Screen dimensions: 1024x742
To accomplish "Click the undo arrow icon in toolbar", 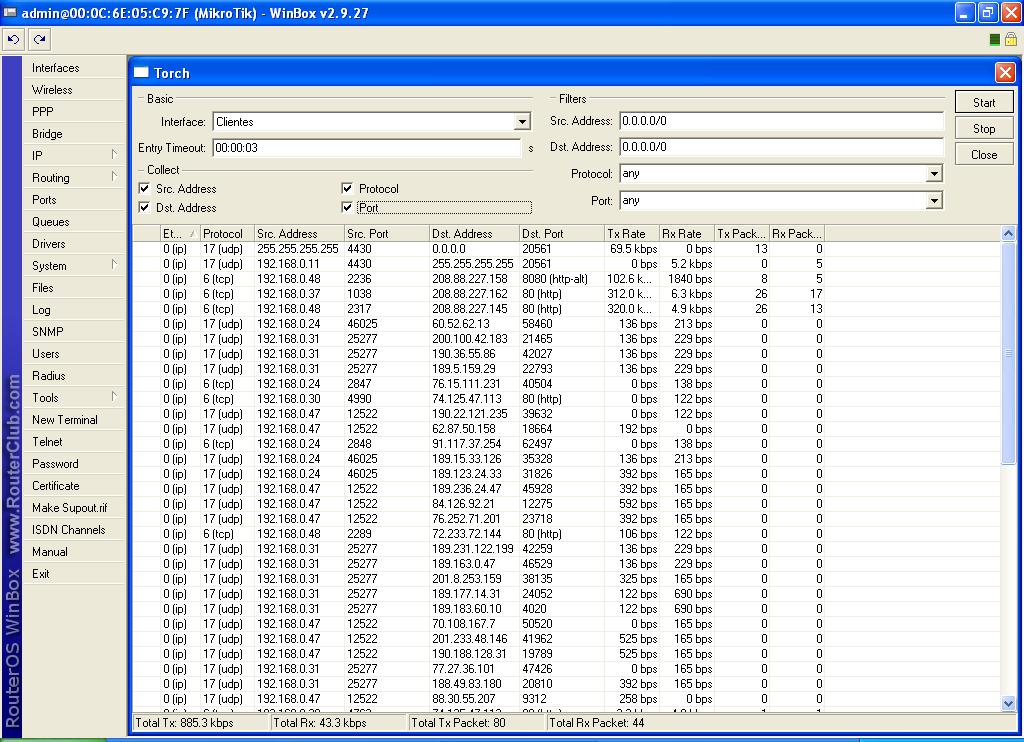I will pyautogui.click(x=13, y=39).
